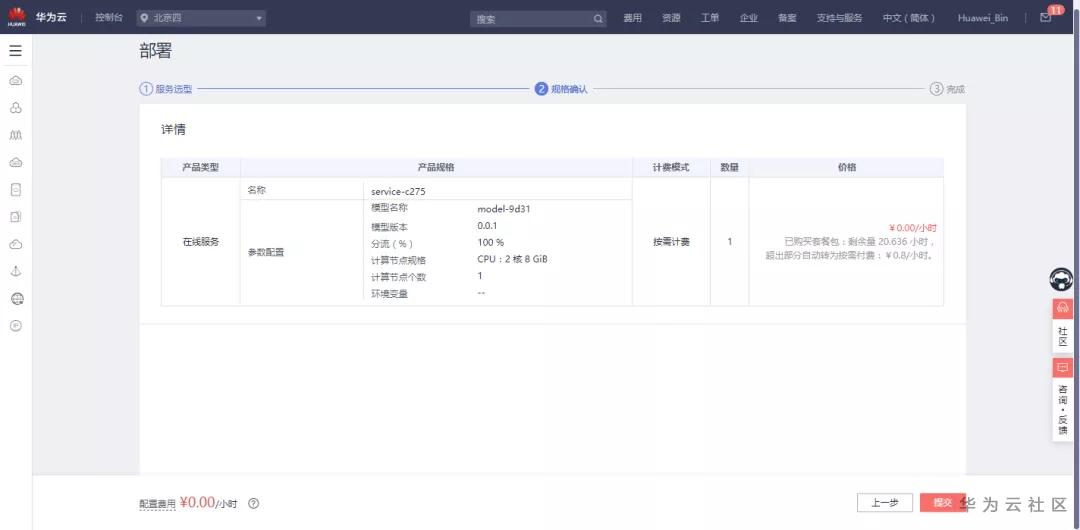Click the 已购买套餐包 remaining hours text
This screenshot has width=1080, height=530.
[860, 242]
